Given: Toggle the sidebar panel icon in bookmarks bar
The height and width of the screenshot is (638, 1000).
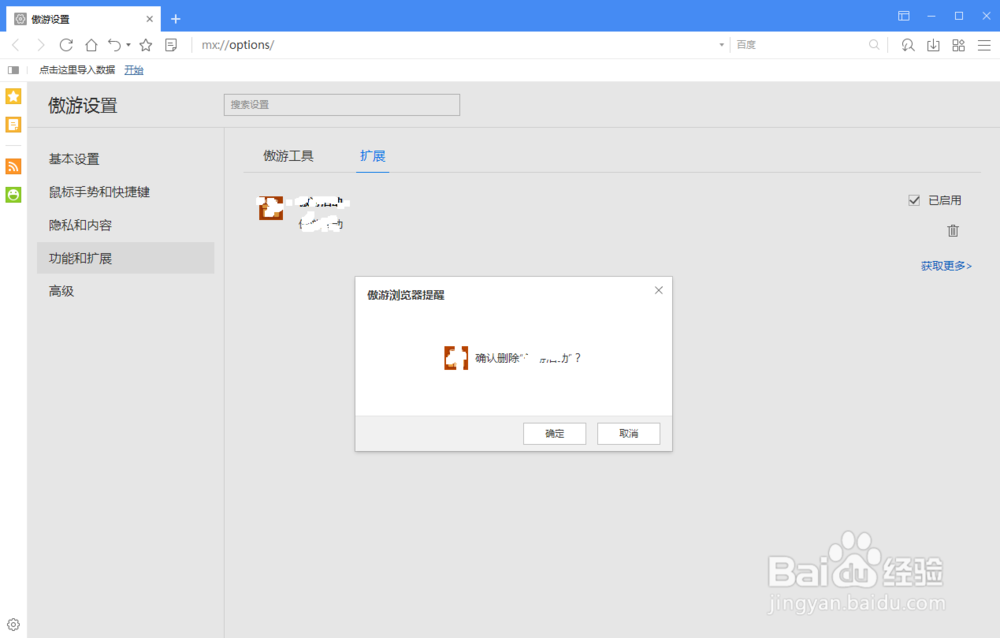Looking at the screenshot, I should pyautogui.click(x=13, y=70).
